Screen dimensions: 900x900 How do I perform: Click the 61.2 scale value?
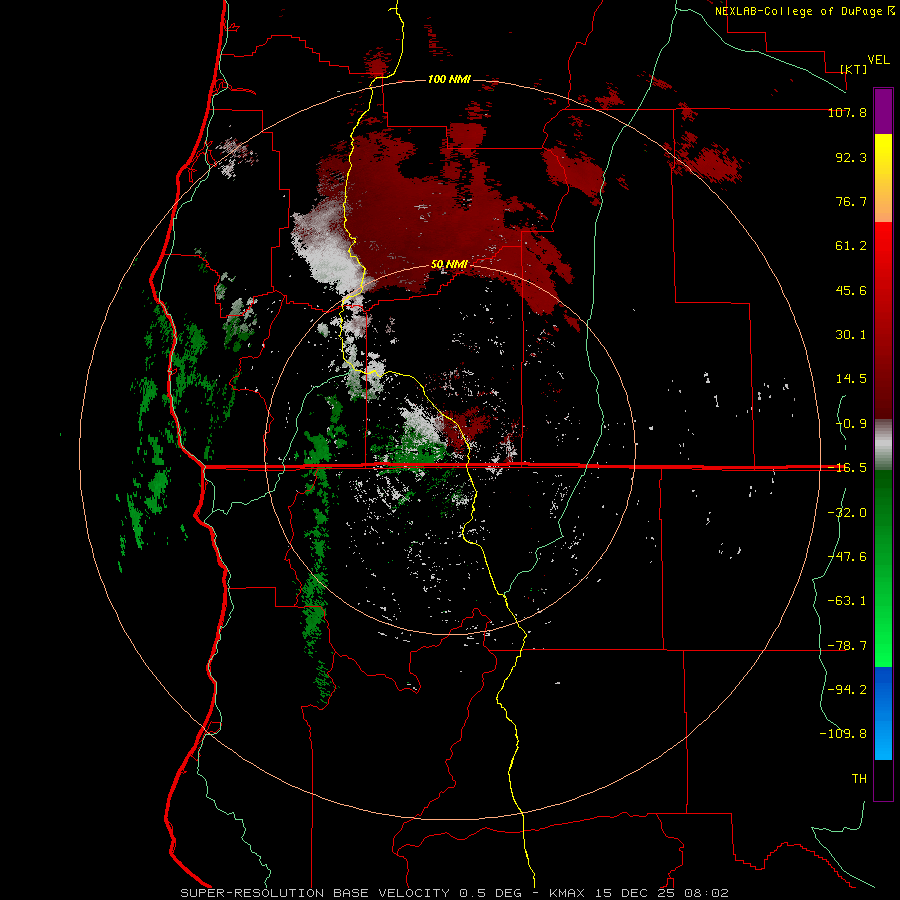pos(851,246)
